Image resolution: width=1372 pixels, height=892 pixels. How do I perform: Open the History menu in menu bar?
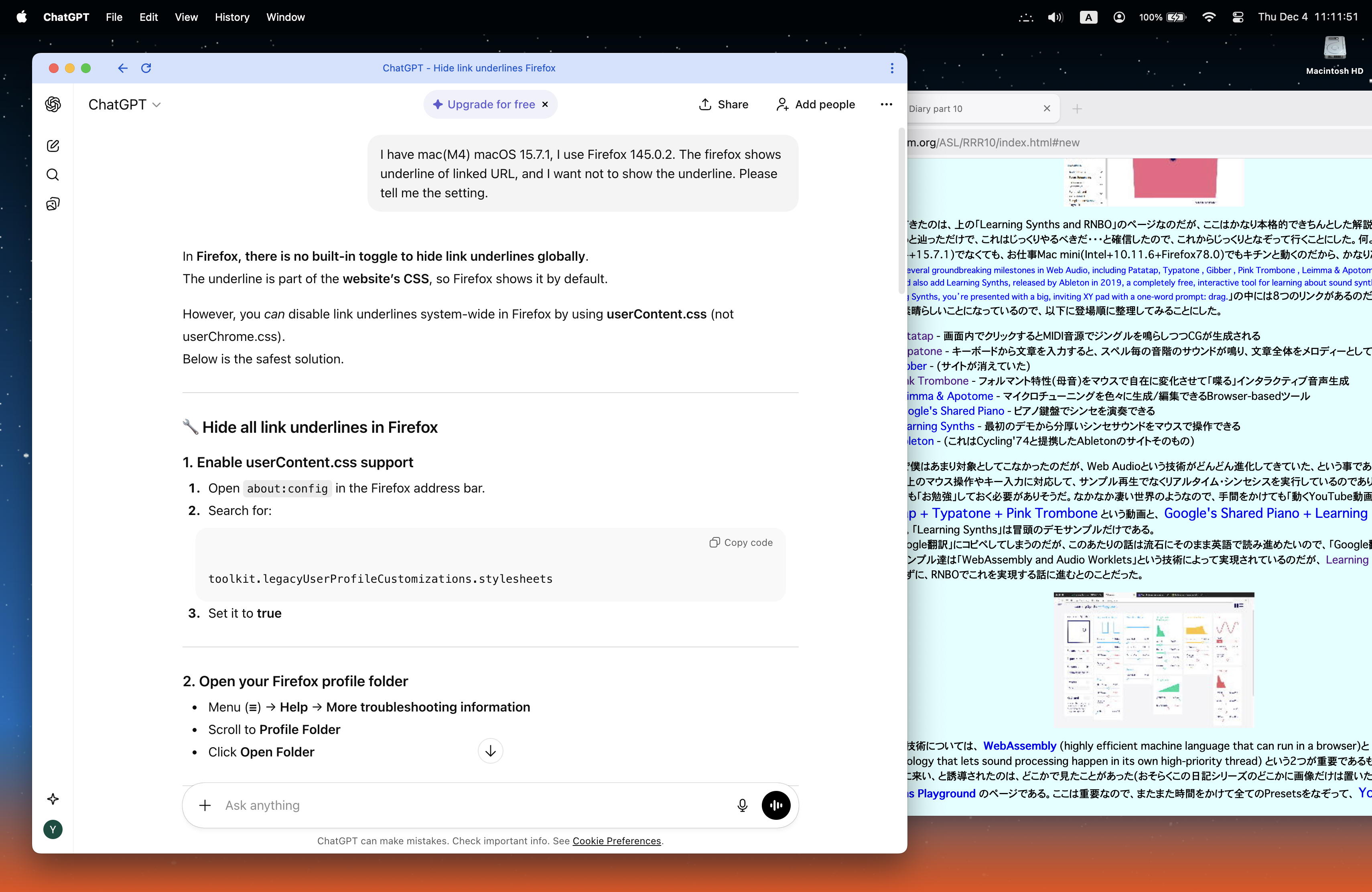tap(232, 17)
